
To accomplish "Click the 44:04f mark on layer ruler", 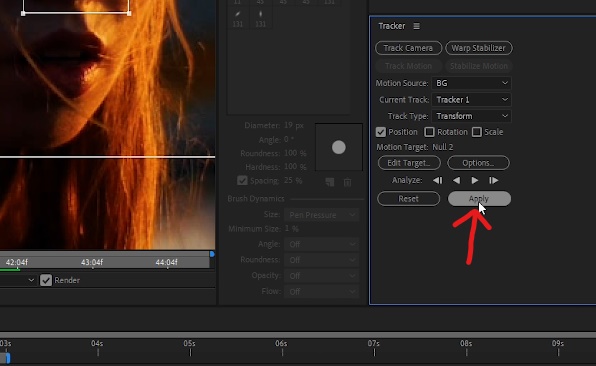I will click(166, 262).
